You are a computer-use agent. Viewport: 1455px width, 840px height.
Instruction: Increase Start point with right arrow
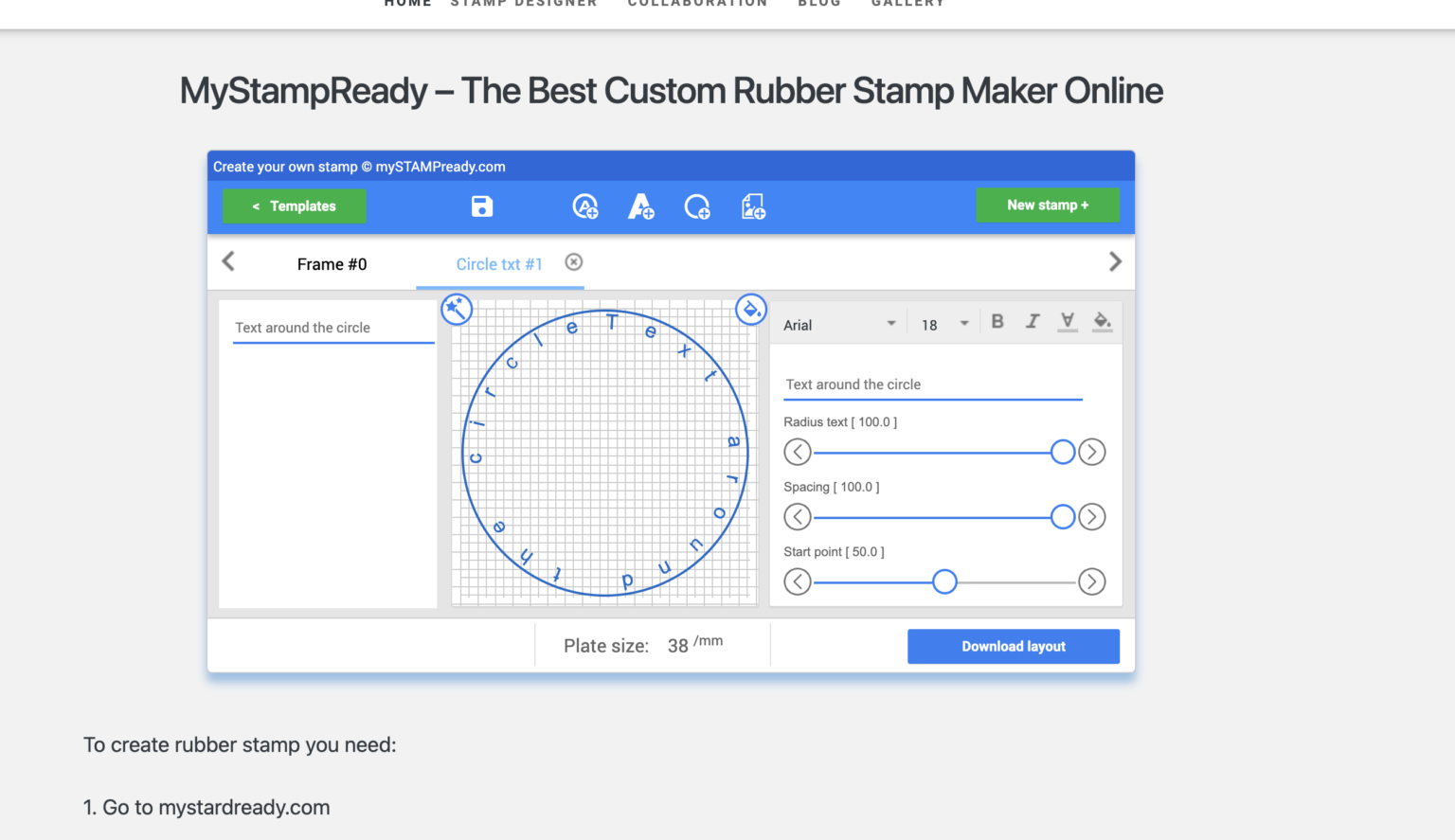tap(1092, 581)
